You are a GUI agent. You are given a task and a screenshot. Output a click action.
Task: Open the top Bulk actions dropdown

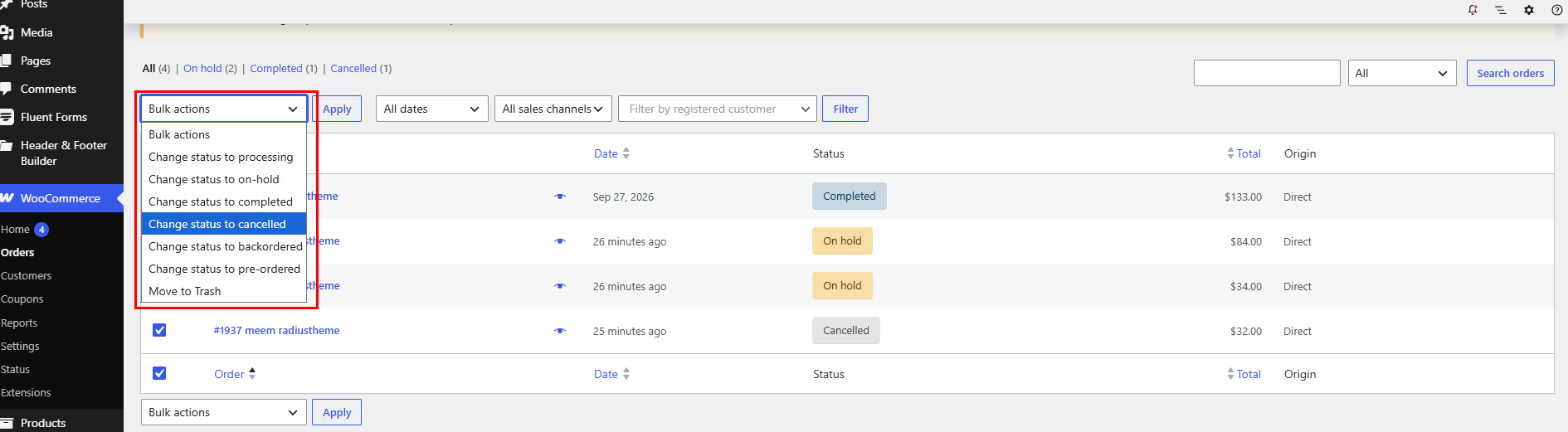224,109
